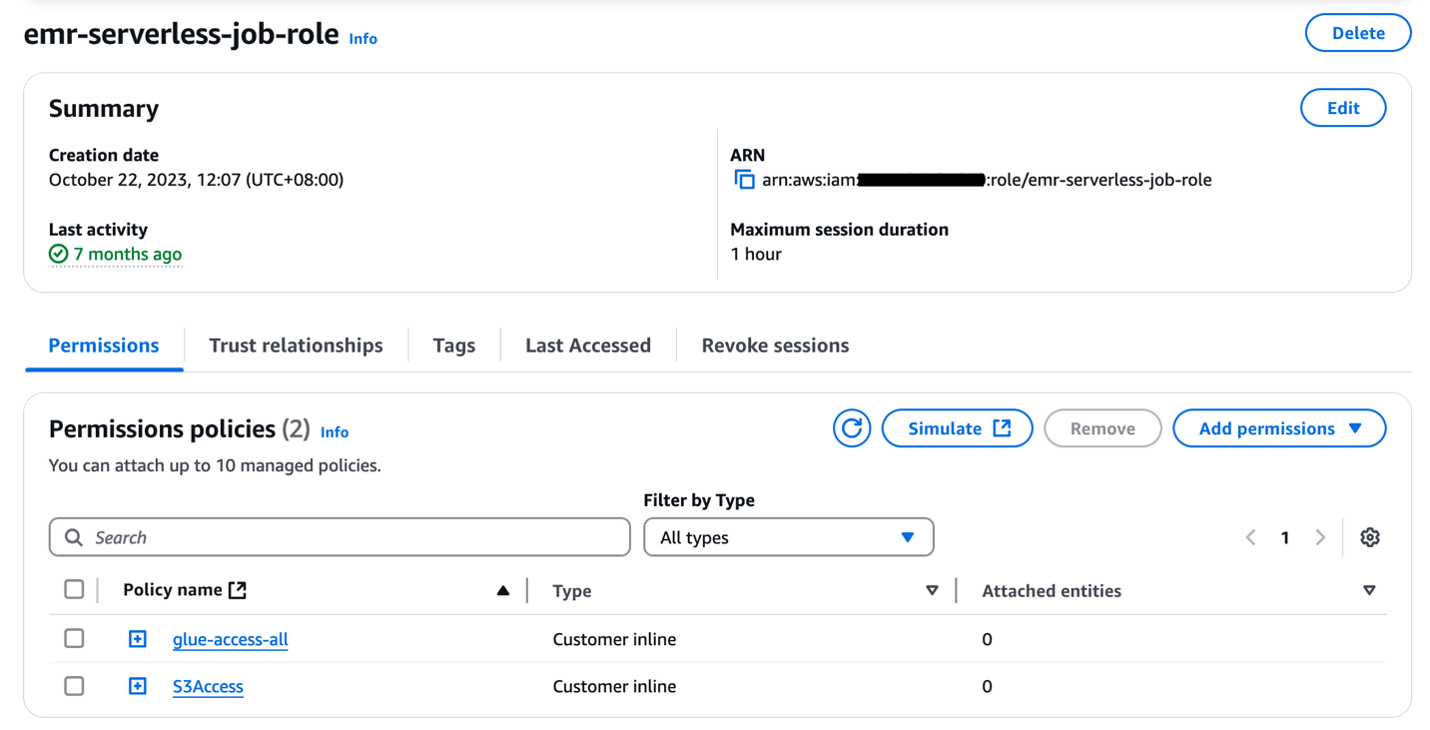Open the glue-access-all policy link
The height and width of the screenshot is (730, 1430).
coord(230,639)
